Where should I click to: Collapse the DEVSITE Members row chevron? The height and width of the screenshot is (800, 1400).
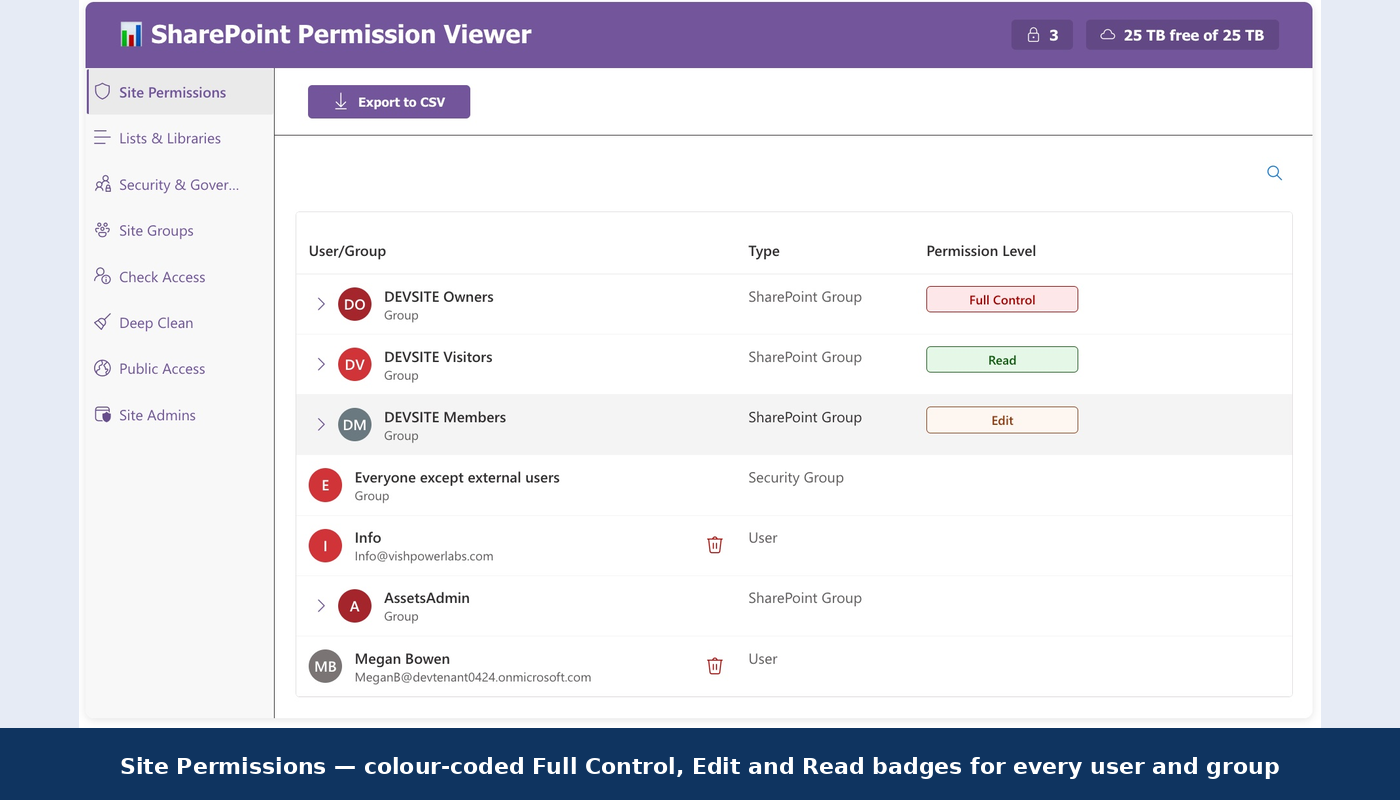(x=321, y=424)
